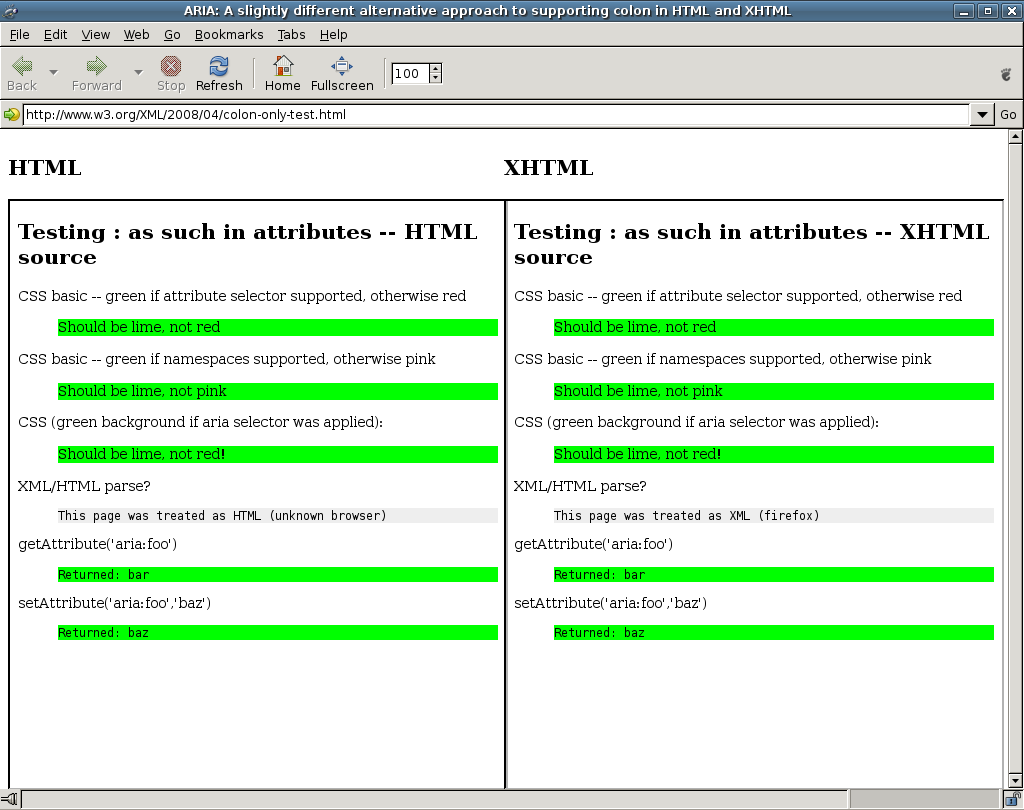Click XHTML pane setAttribute('aria:foo','baz') label
The width and height of the screenshot is (1024, 810).
pos(611,603)
